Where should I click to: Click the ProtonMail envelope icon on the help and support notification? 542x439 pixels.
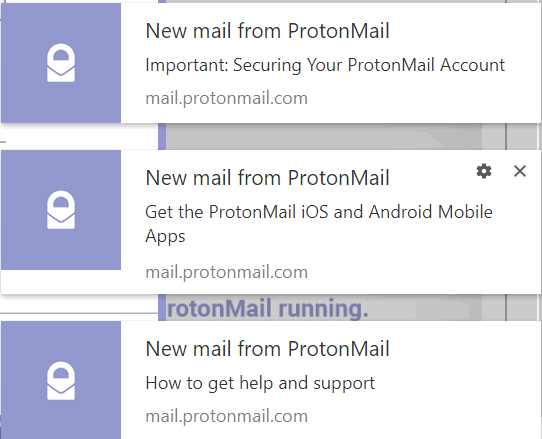point(61,380)
